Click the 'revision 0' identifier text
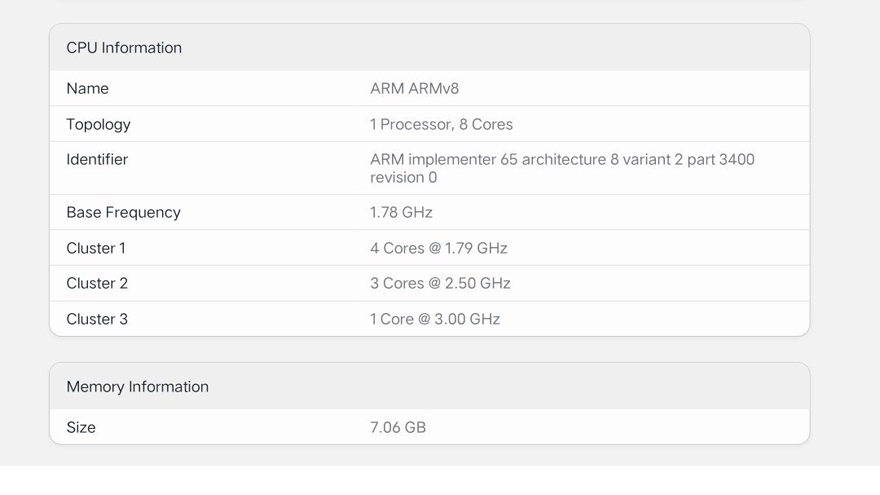 tap(403, 178)
